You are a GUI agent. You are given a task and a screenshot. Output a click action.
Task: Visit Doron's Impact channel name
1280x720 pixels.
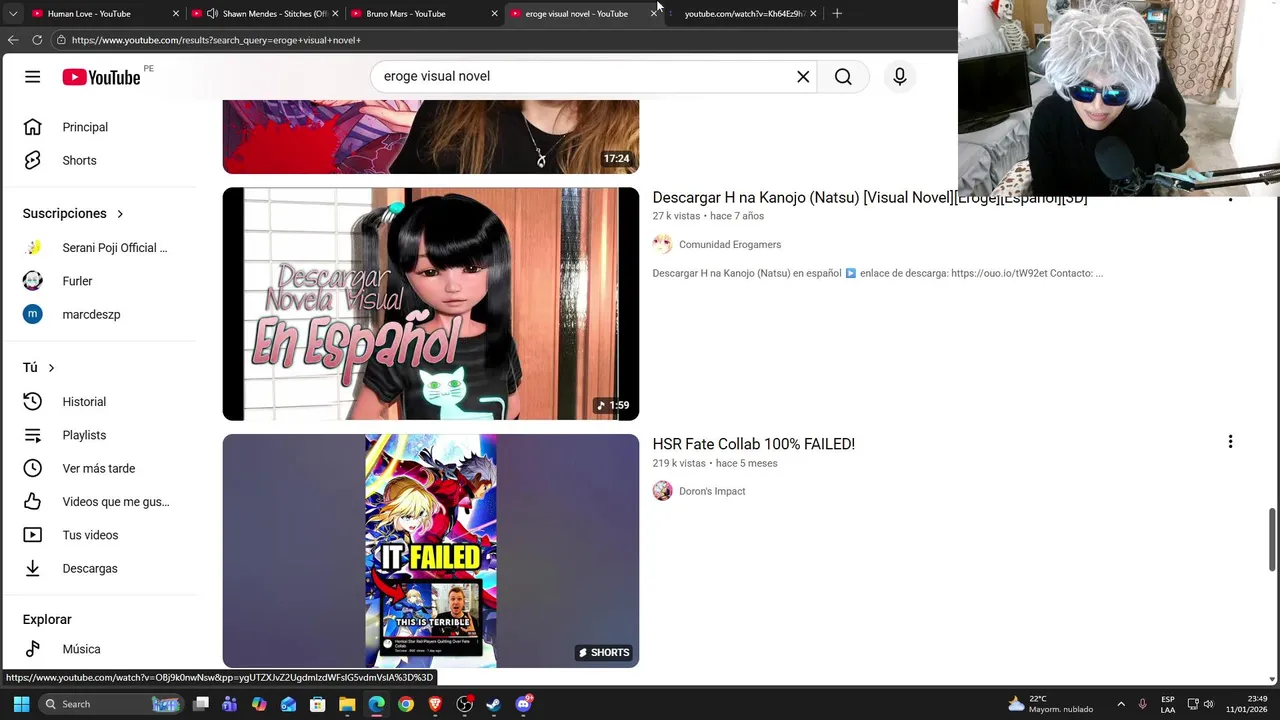click(x=712, y=491)
